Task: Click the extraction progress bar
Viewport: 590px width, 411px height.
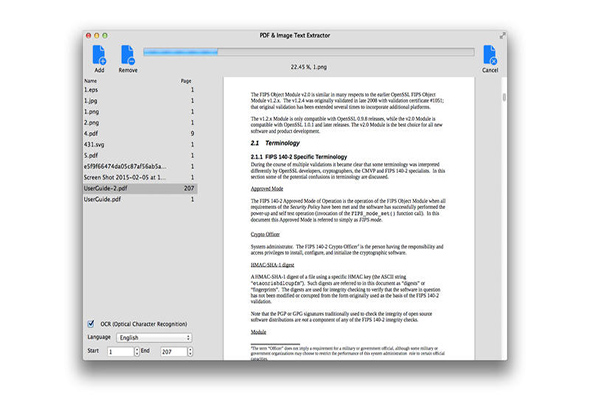Action: tap(309, 52)
